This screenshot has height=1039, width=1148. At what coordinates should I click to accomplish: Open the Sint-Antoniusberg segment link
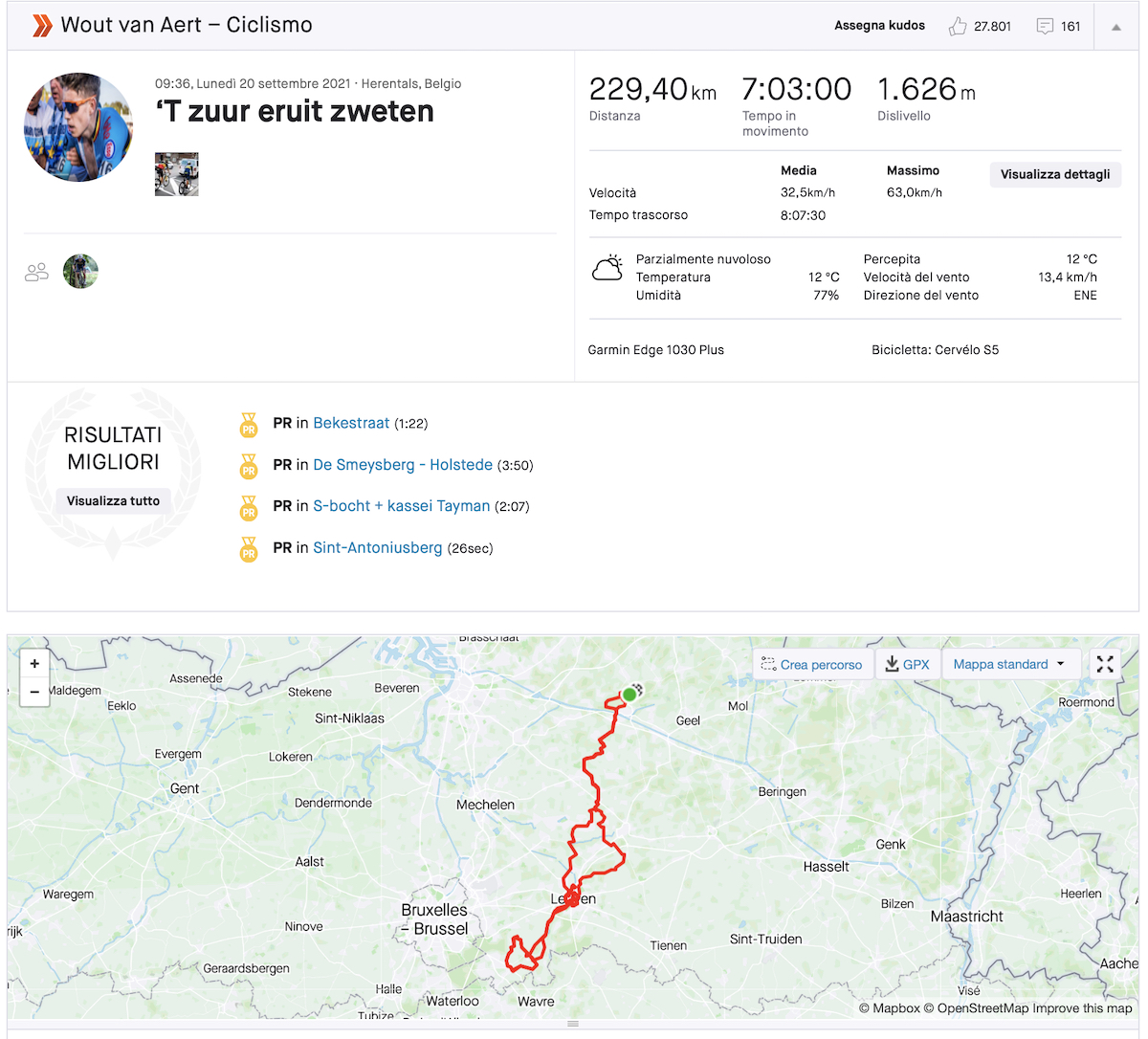click(x=378, y=548)
